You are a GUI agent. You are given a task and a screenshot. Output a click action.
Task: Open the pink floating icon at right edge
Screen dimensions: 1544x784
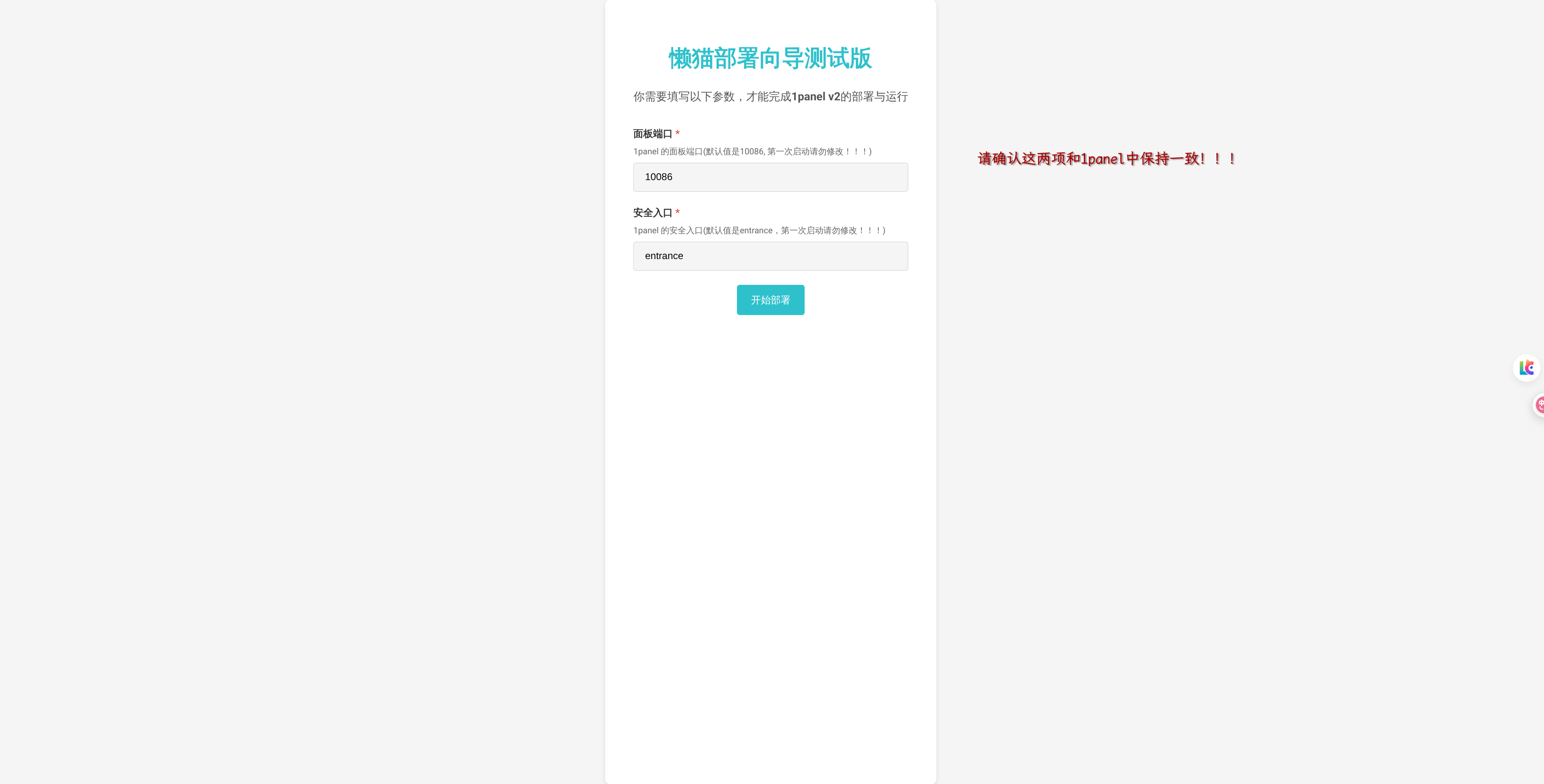[x=1539, y=405]
